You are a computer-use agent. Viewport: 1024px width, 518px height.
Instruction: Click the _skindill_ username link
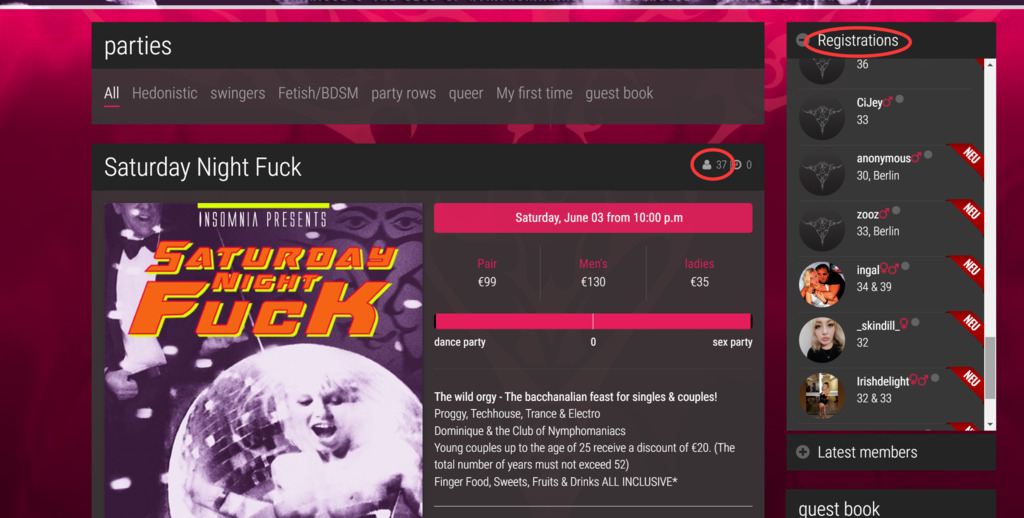[x=878, y=325]
